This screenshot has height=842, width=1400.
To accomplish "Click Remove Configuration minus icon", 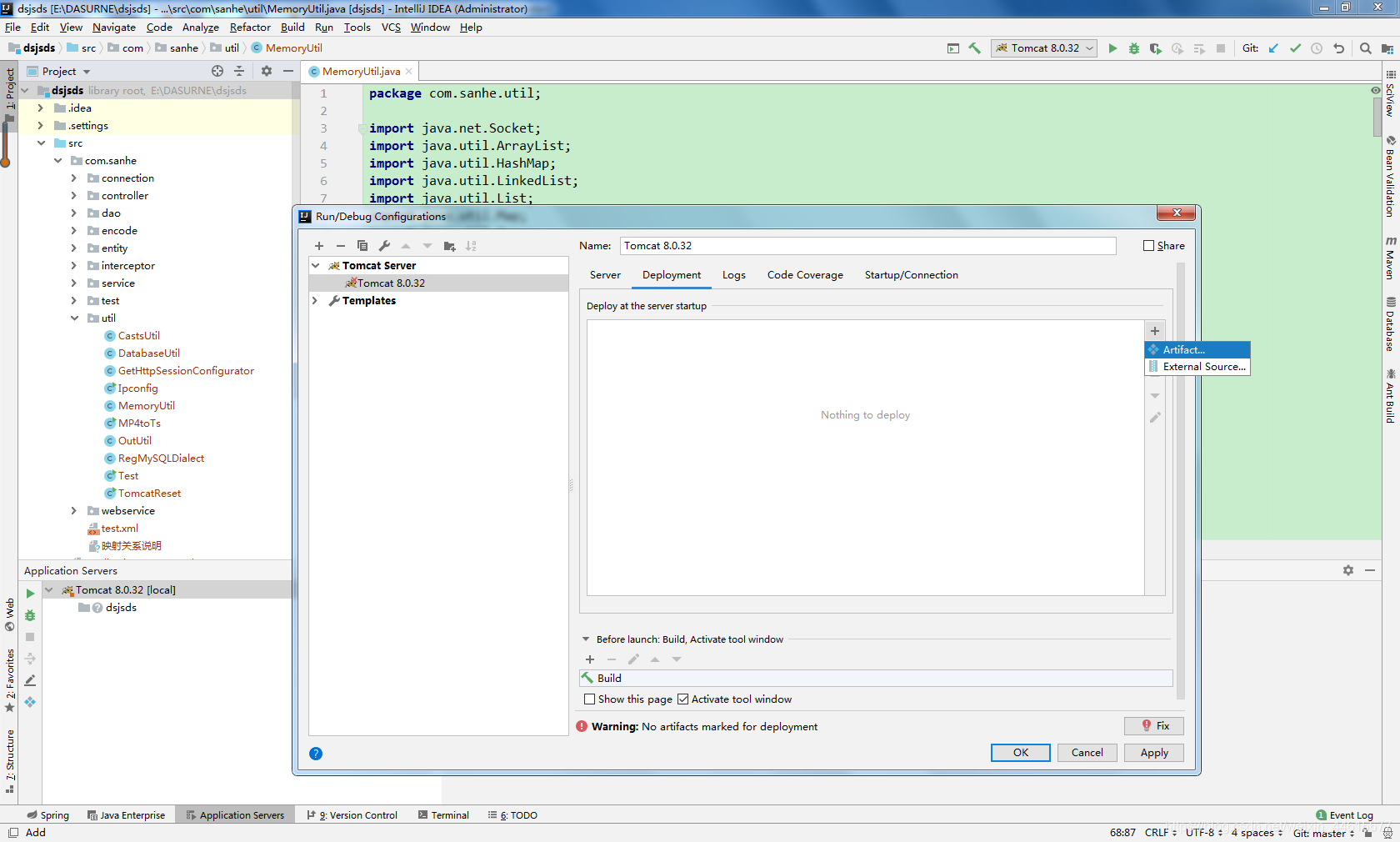I will point(341,246).
